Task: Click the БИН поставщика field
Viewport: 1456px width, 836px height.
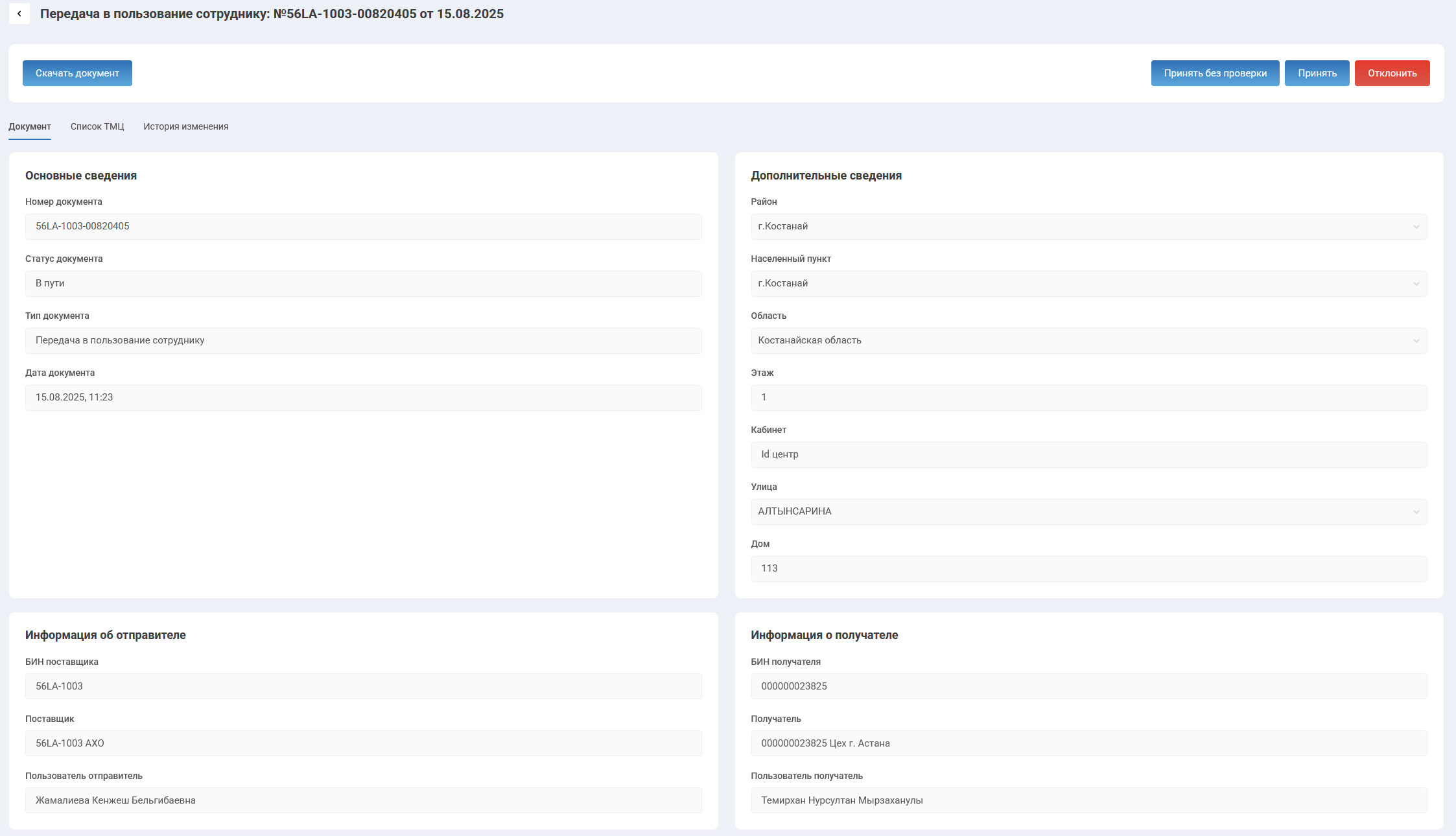Action: [363, 686]
